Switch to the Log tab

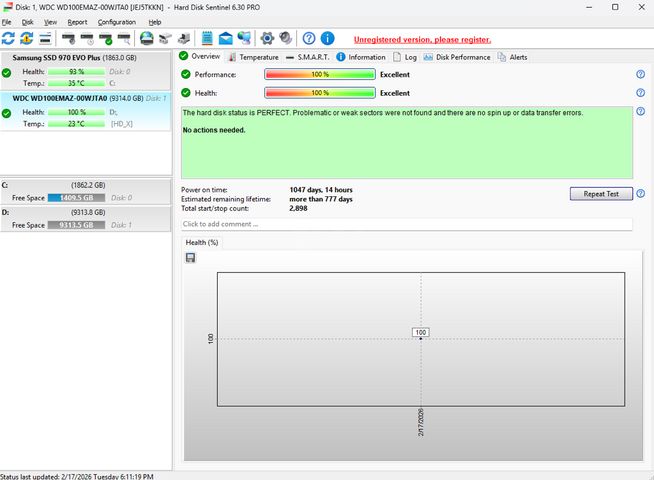pos(405,57)
